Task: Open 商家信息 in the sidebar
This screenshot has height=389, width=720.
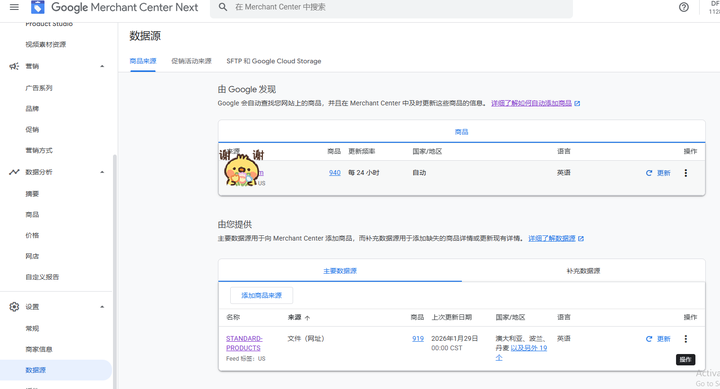Action: click(39, 349)
